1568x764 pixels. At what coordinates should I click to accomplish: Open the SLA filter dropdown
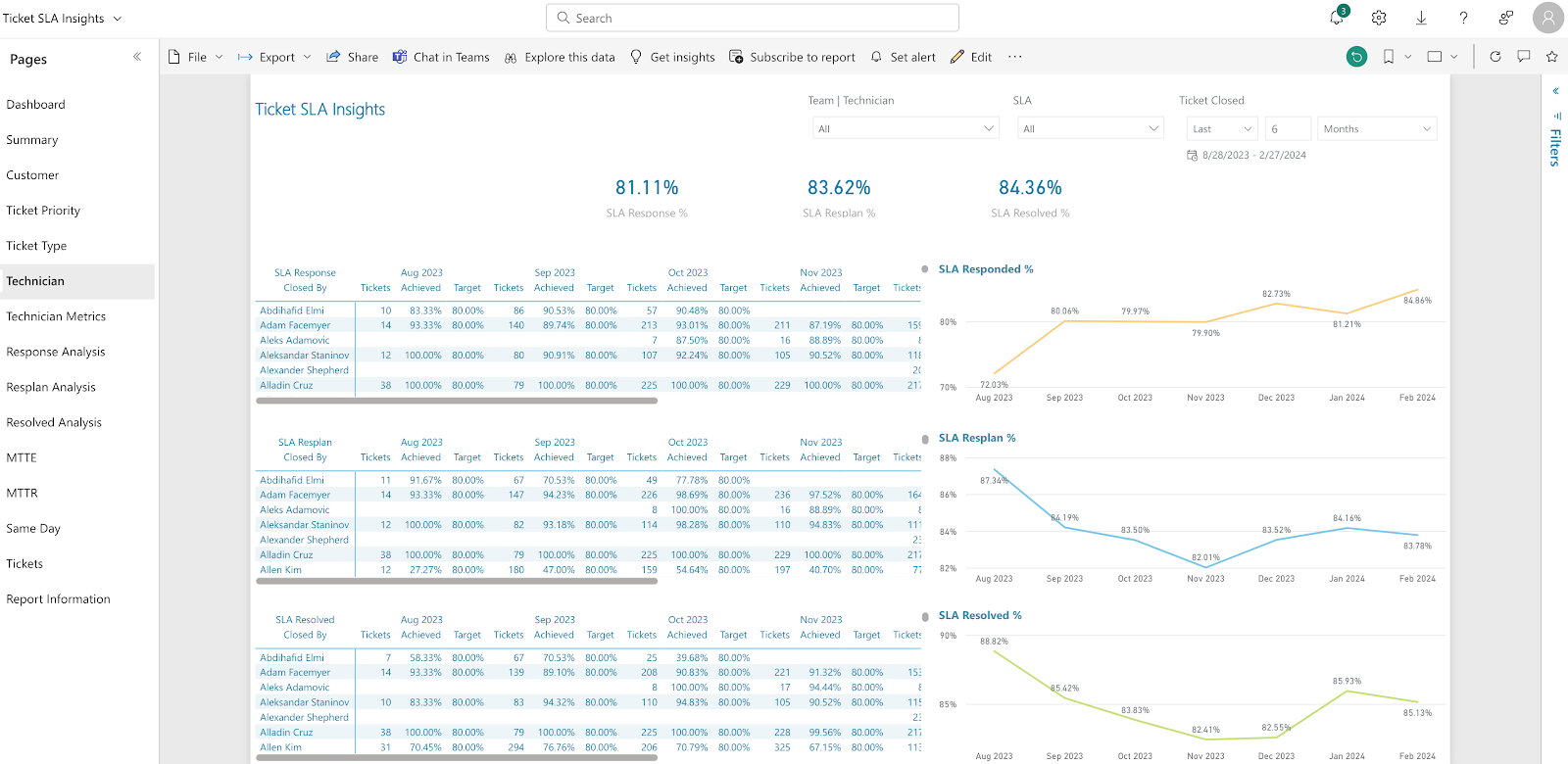click(1091, 128)
